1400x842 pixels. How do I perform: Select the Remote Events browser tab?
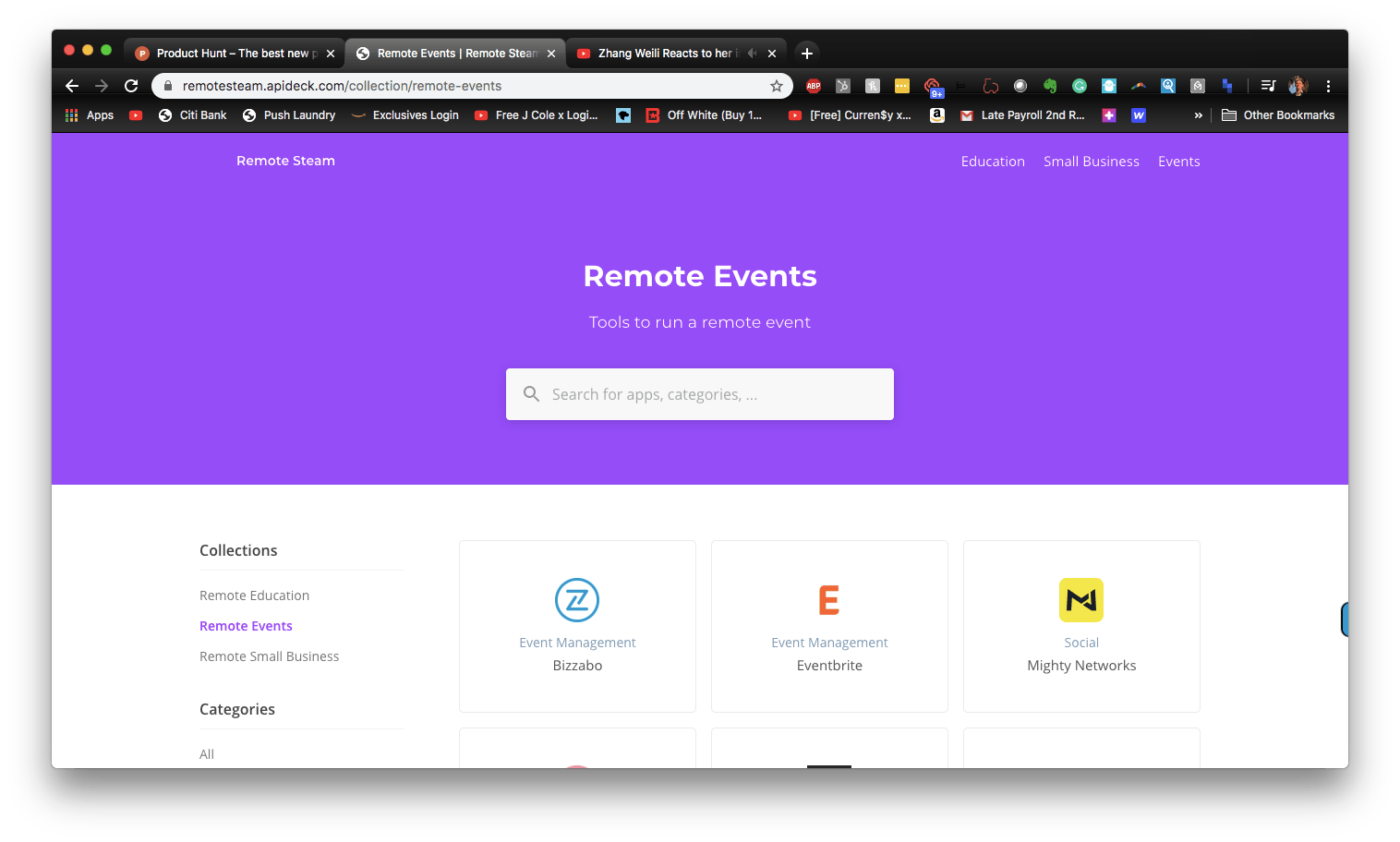(456, 54)
